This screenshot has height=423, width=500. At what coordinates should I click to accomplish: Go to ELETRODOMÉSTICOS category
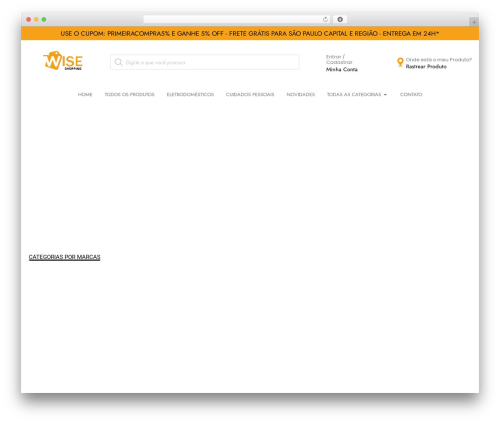(x=190, y=95)
